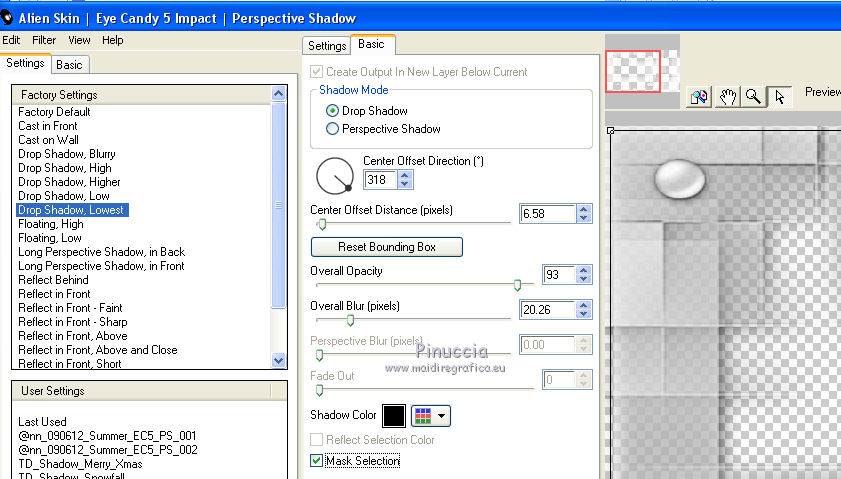Click the Center Offset Distance value field
Viewport: 841px width, 479px height.
tap(547, 213)
